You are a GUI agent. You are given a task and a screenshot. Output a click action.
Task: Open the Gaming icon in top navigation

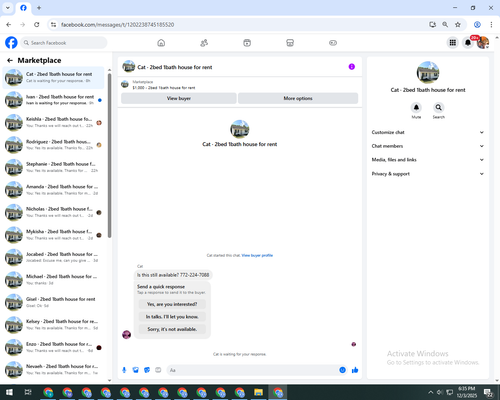(x=333, y=43)
